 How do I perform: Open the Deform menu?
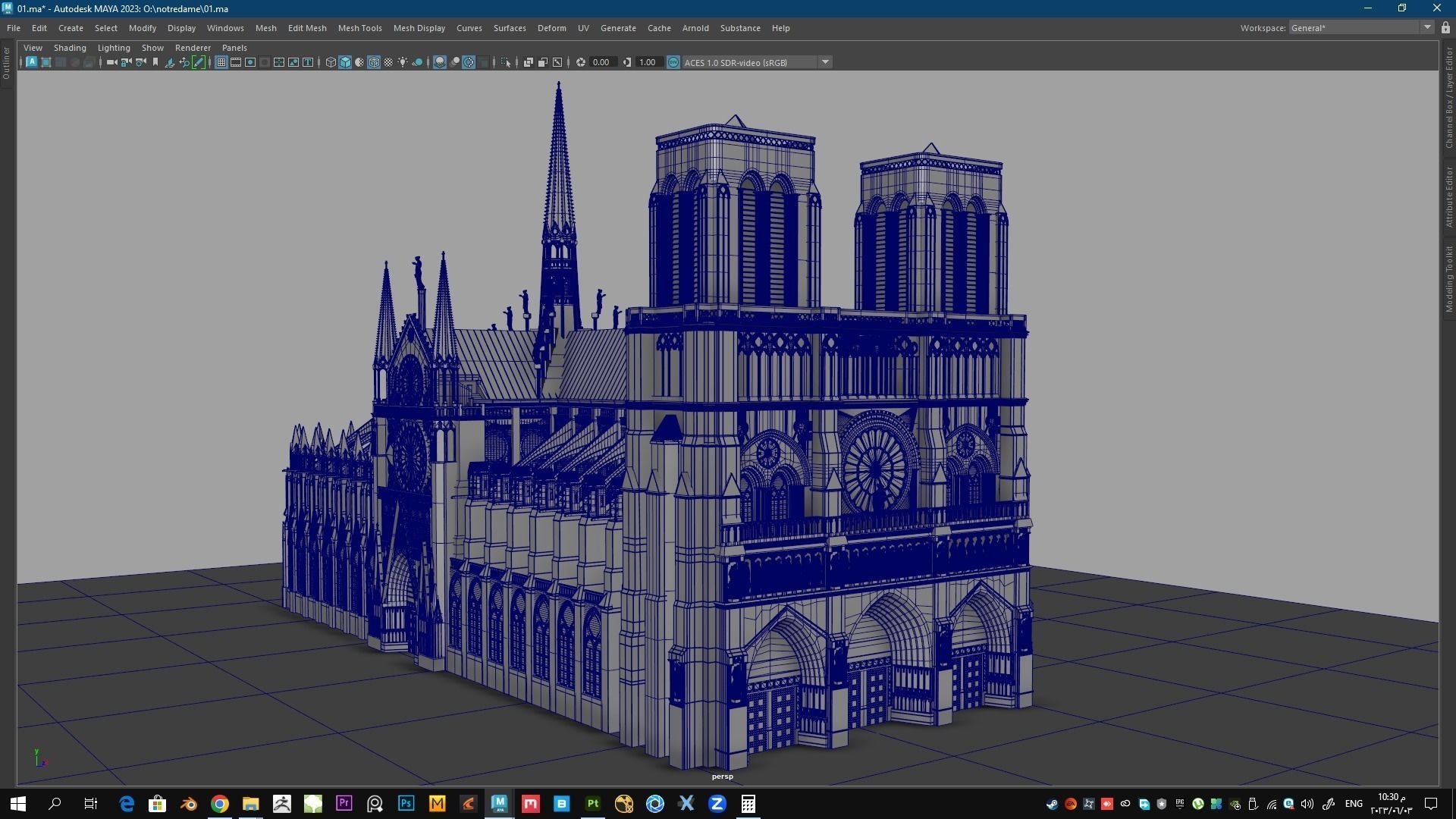551,28
